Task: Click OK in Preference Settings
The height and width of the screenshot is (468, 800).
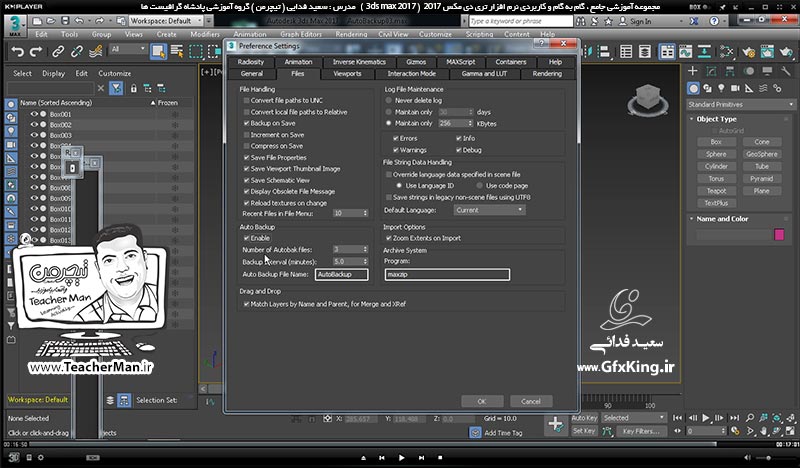Action: 482,402
